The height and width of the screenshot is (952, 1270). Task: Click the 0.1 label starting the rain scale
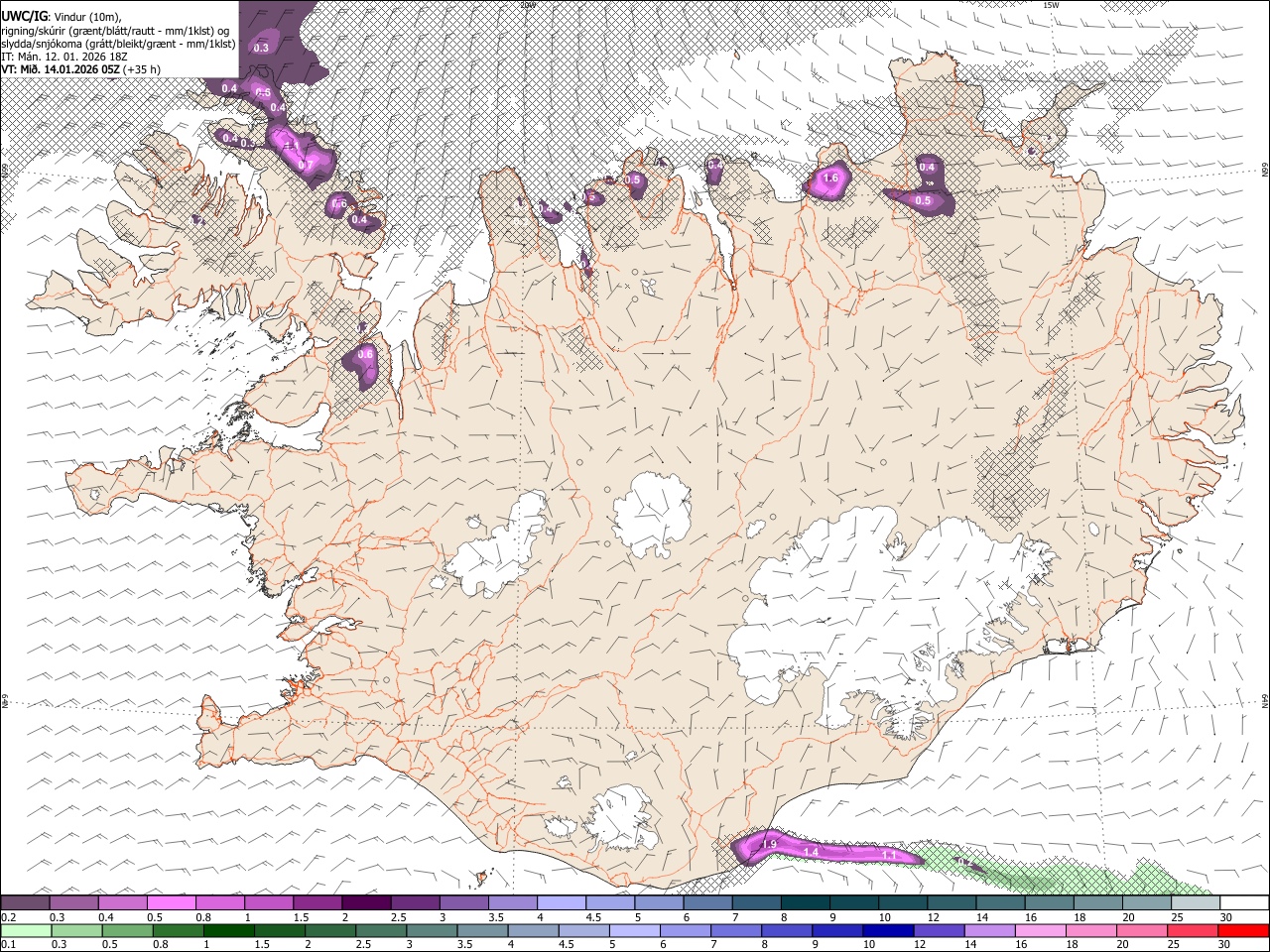point(7,945)
